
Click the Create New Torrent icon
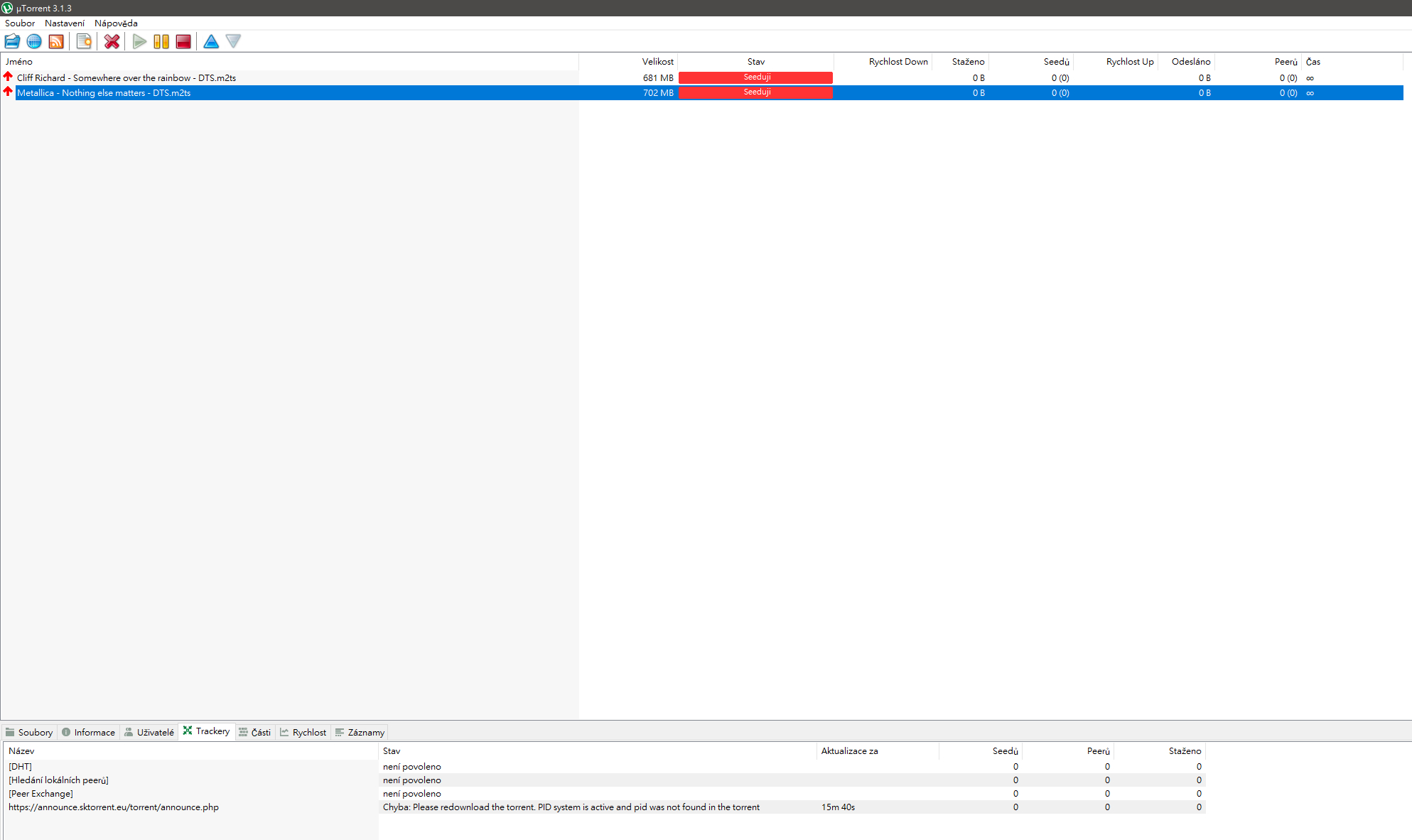point(84,41)
